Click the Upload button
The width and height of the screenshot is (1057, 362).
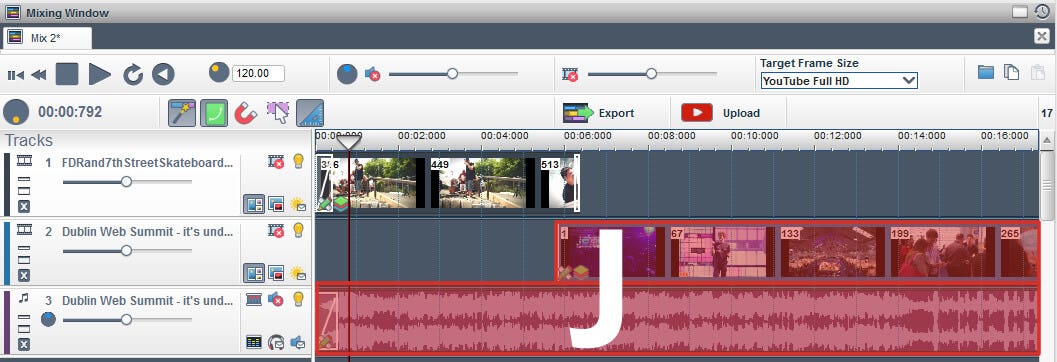point(720,113)
